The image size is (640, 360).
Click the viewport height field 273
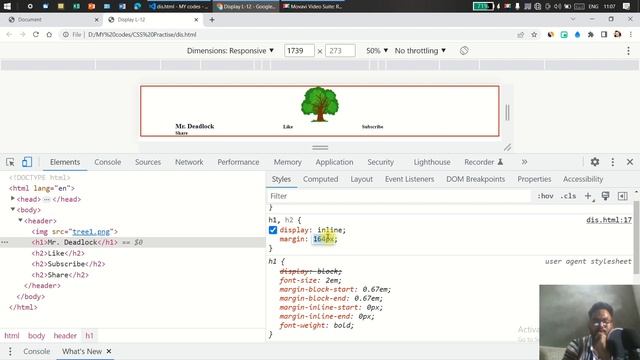pos(340,51)
